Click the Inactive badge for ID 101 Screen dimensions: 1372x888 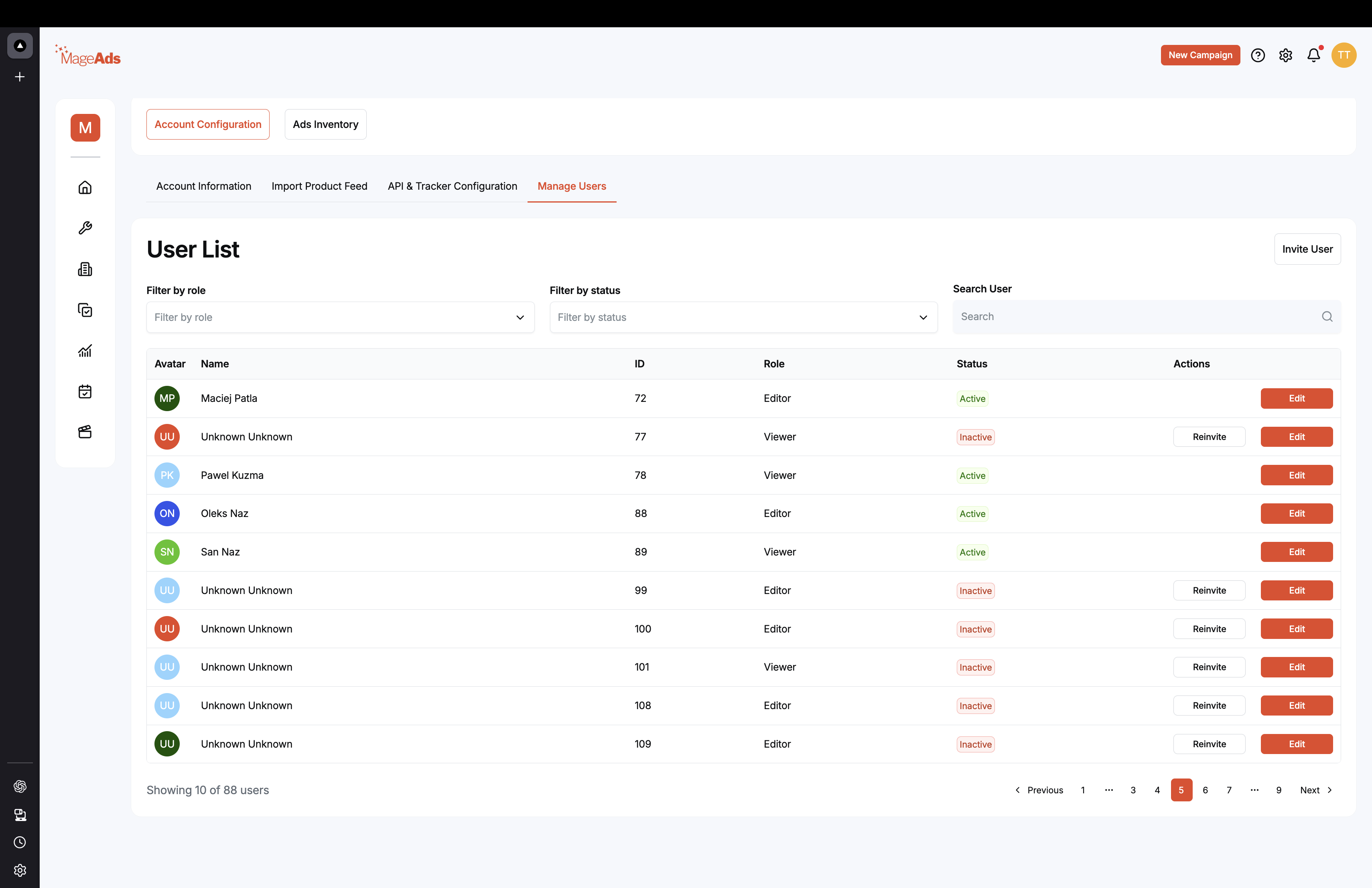975,667
